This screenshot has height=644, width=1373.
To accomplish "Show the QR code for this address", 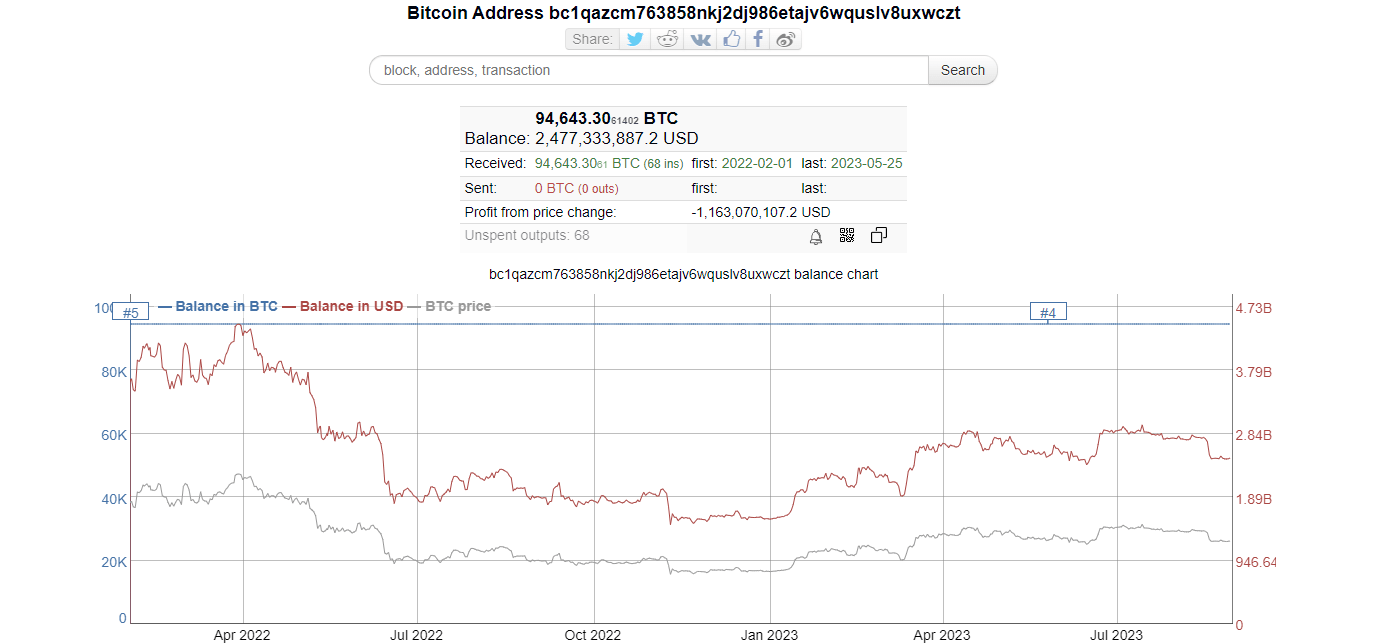I will (x=847, y=236).
